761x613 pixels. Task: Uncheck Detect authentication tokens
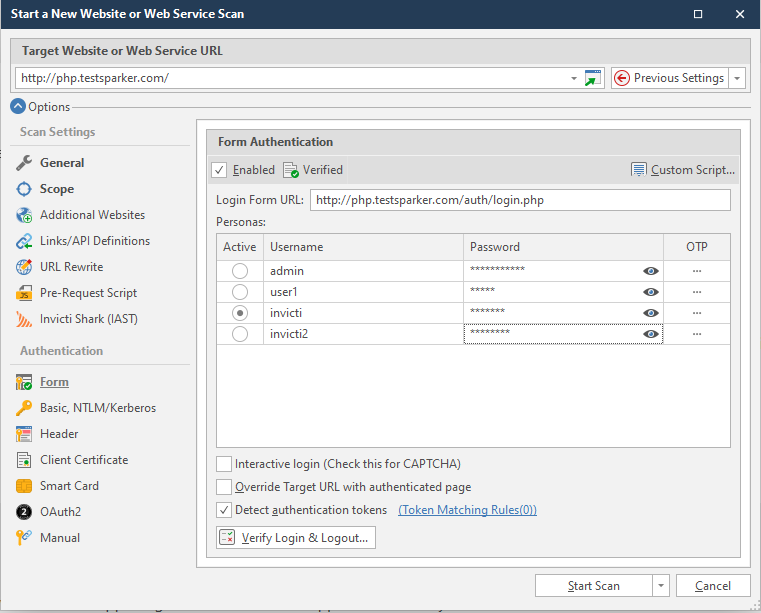pyautogui.click(x=224, y=510)
